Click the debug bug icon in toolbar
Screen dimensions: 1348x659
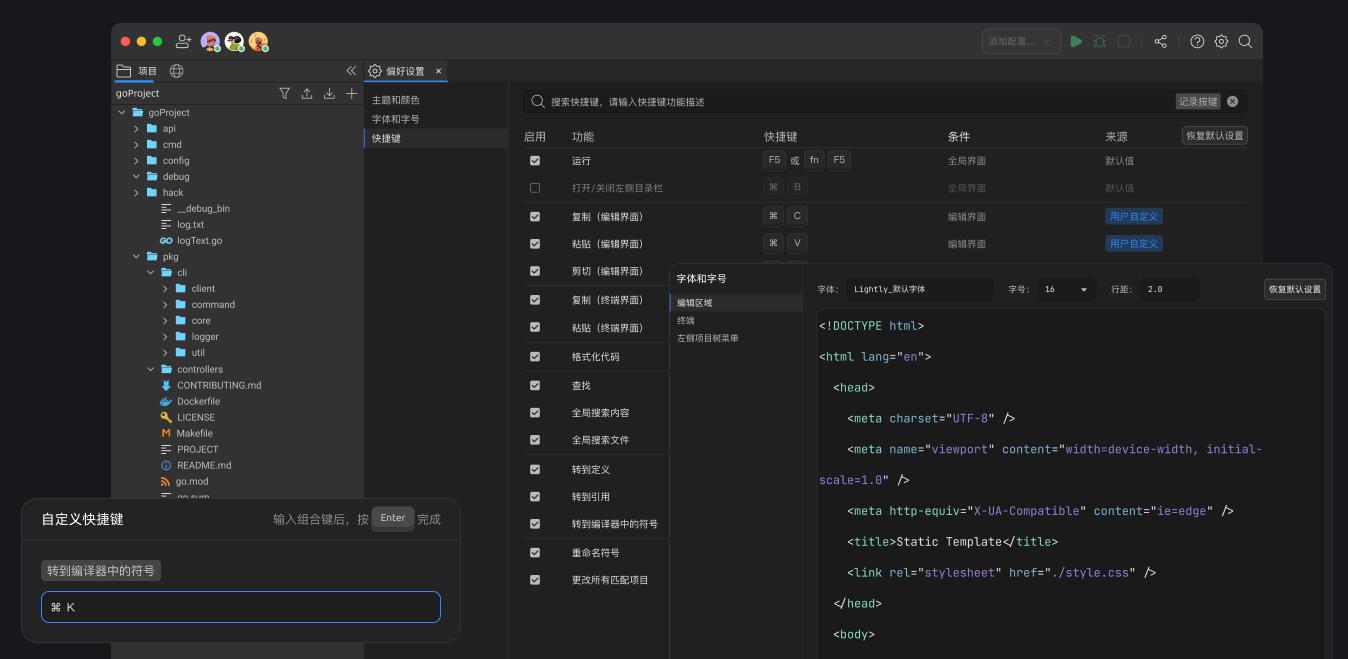[1100, 42]
